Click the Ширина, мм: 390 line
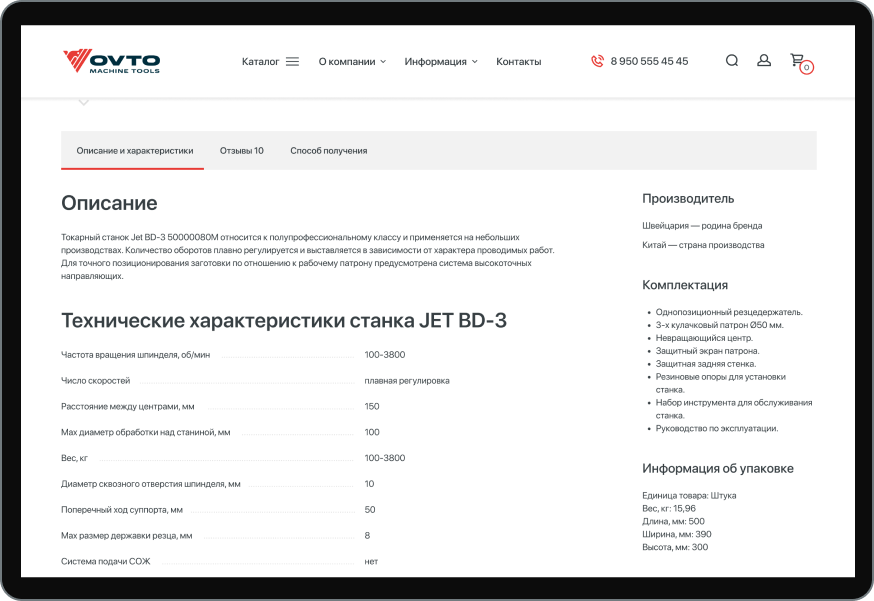The image size is (874, 601). 677,534
